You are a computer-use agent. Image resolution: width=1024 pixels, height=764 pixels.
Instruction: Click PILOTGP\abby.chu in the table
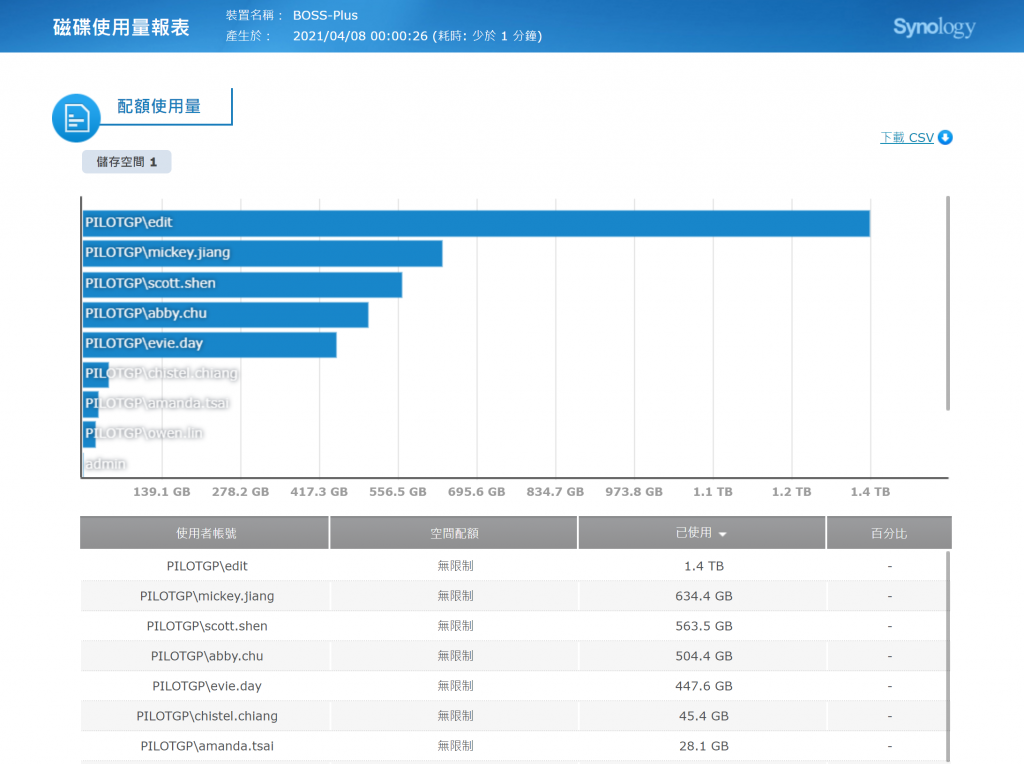[207, 656]
